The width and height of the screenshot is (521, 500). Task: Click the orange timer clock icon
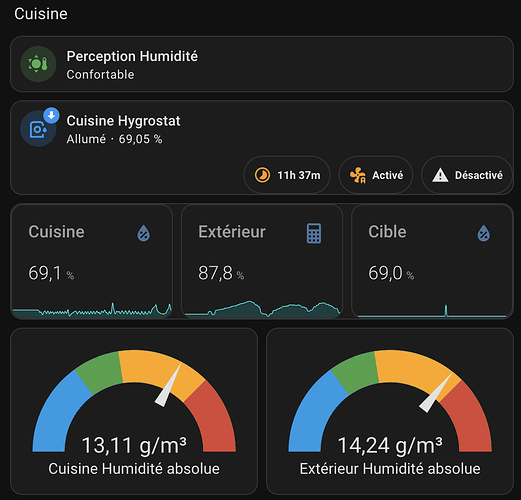pyautogui.click(x=262, y=175)
